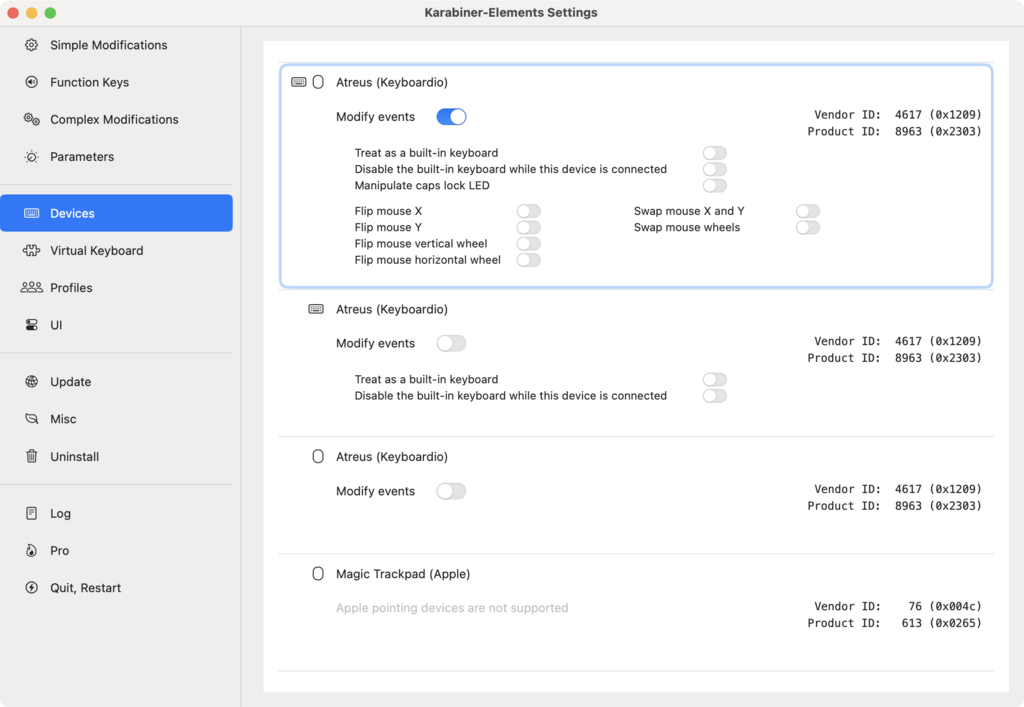
Task: Toggle Disable built-in keyboard for first Atreus
Action: click(x=715, y=169)
